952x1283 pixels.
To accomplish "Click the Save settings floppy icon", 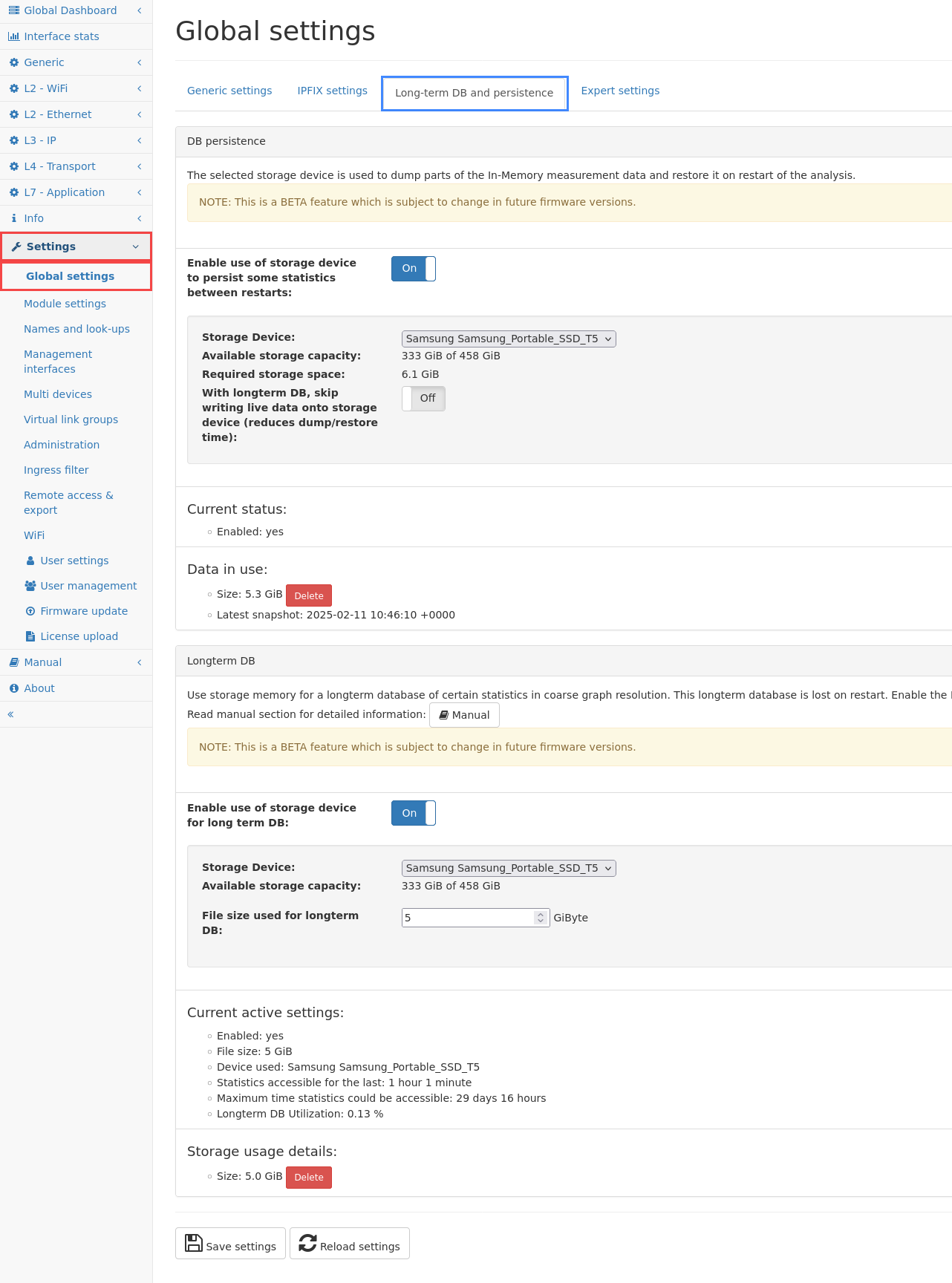I will coord(194,1243).
